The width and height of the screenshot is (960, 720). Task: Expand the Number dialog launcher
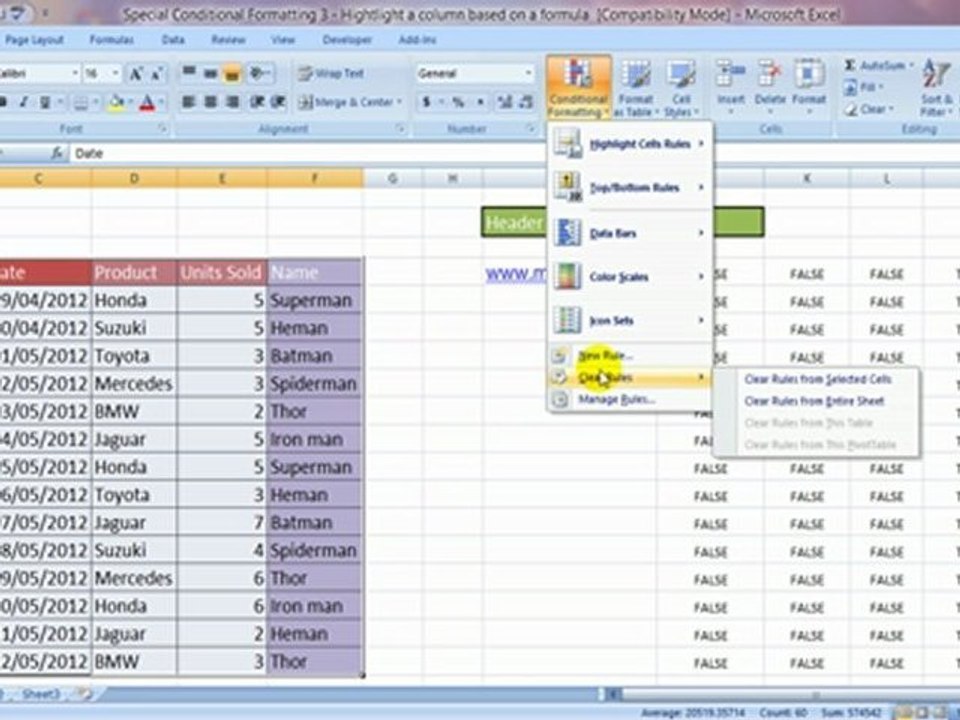530,129
